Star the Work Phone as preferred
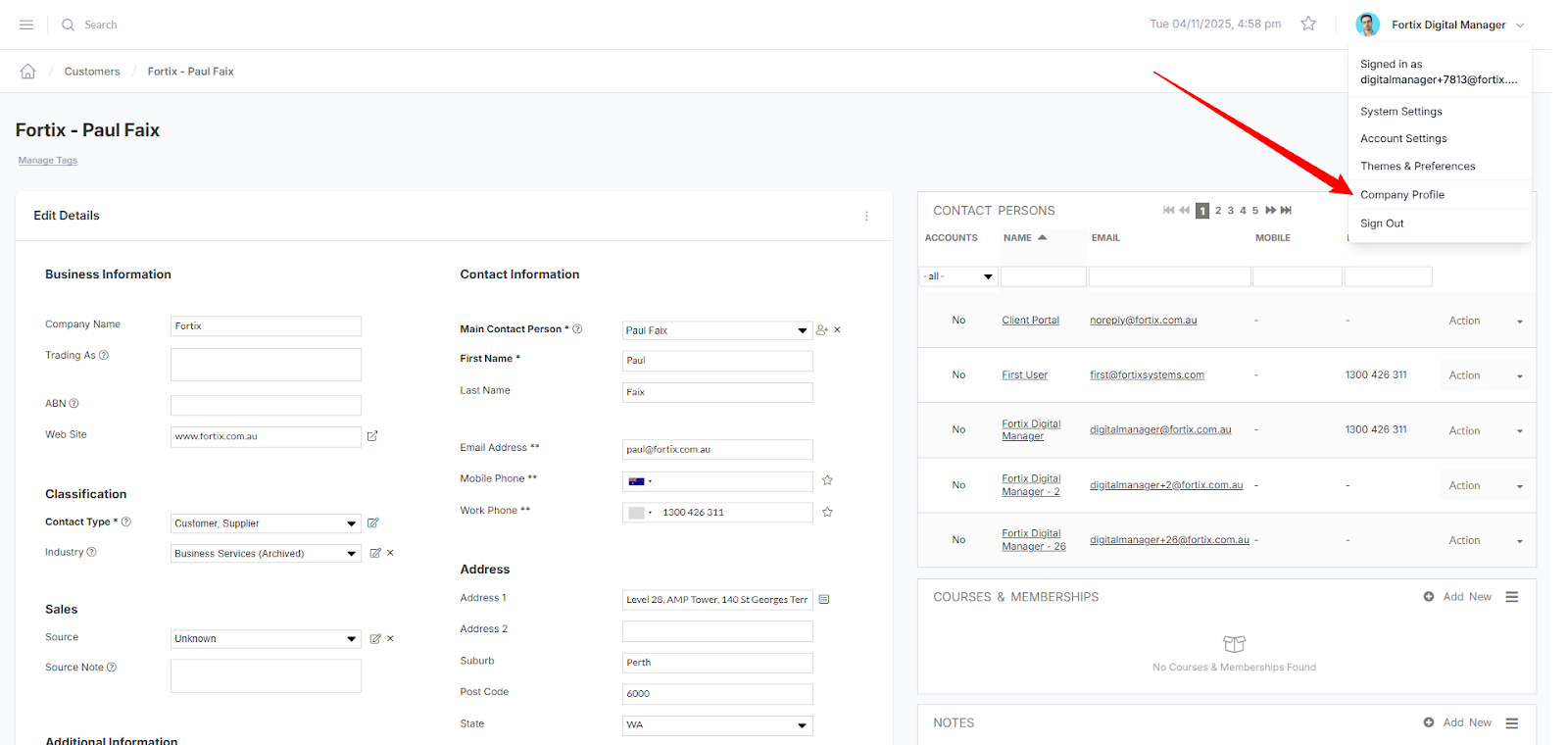 coord(827,512)
